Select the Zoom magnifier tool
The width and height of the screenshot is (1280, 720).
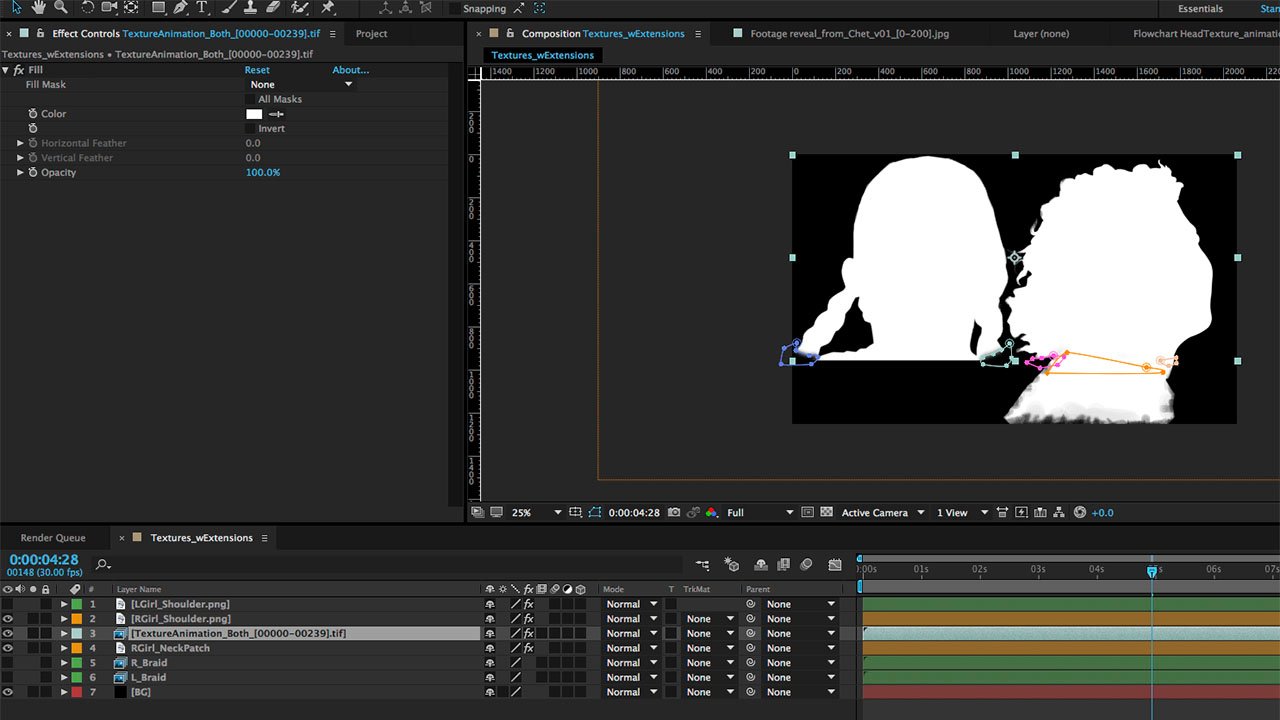pyautogui.click(x=61, y=8)
